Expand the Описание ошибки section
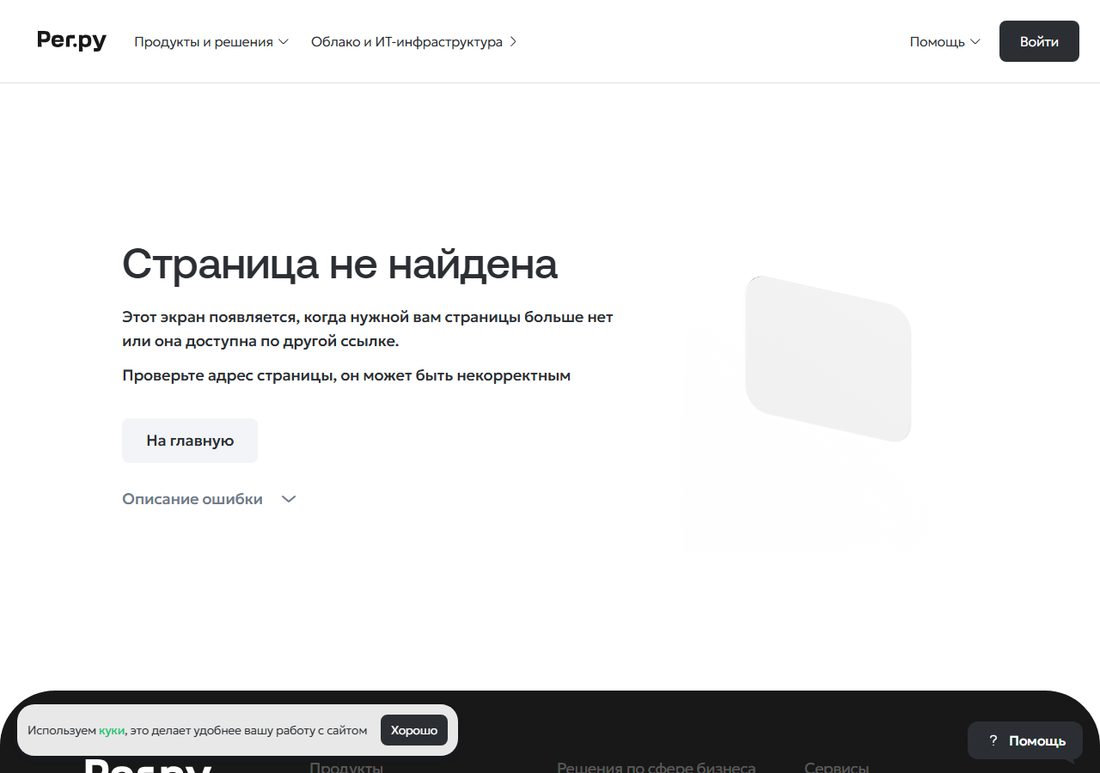This screenshot has height=773, width=1100. click(209, 499)
